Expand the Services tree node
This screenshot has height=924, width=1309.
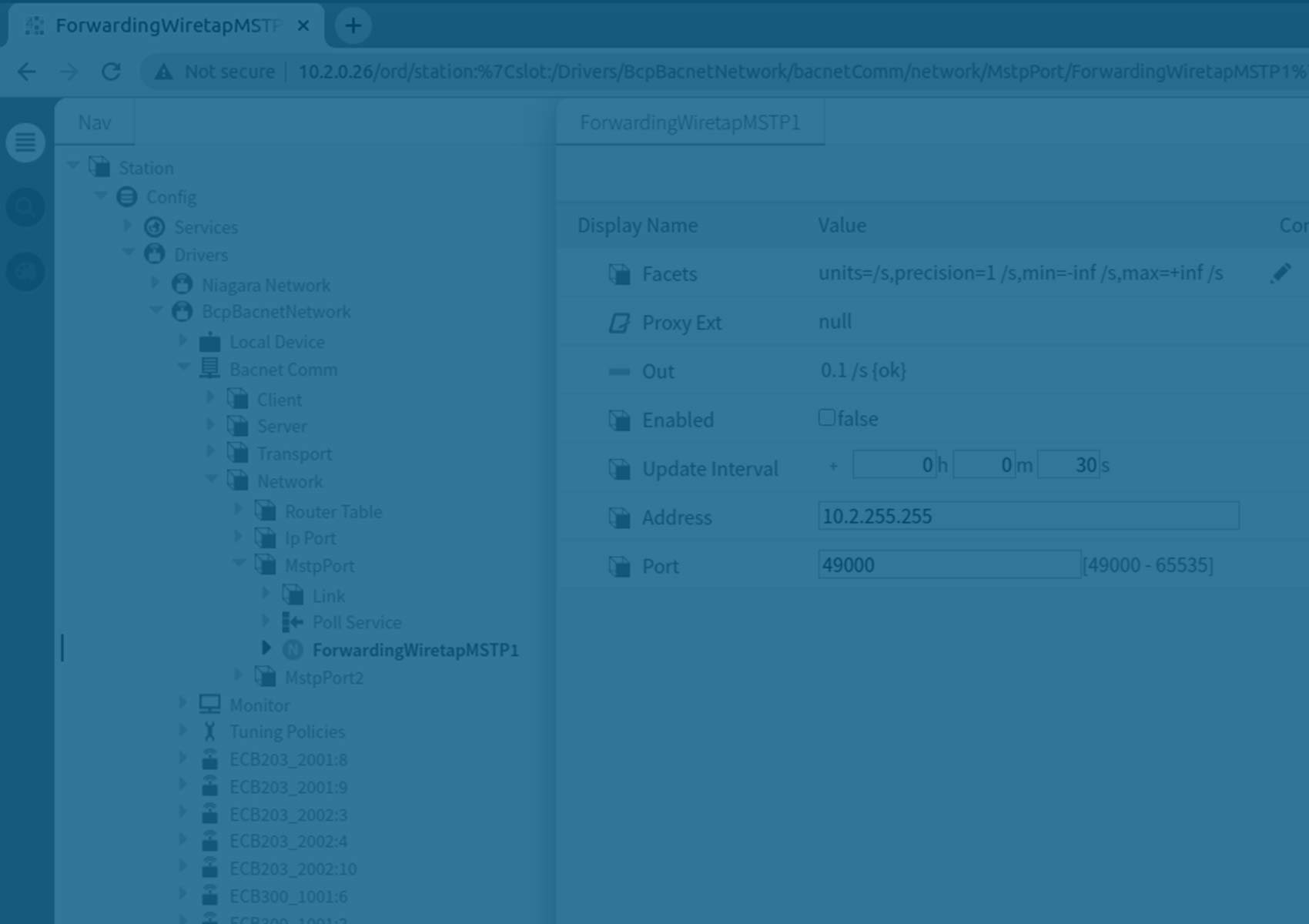[128, 226]
